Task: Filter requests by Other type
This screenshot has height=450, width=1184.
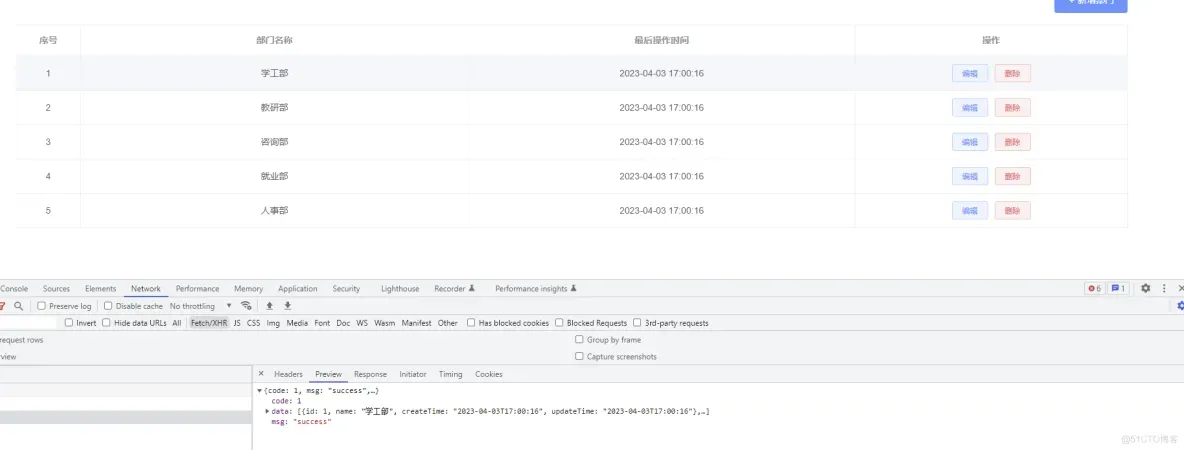Action: tap(448, 322)
